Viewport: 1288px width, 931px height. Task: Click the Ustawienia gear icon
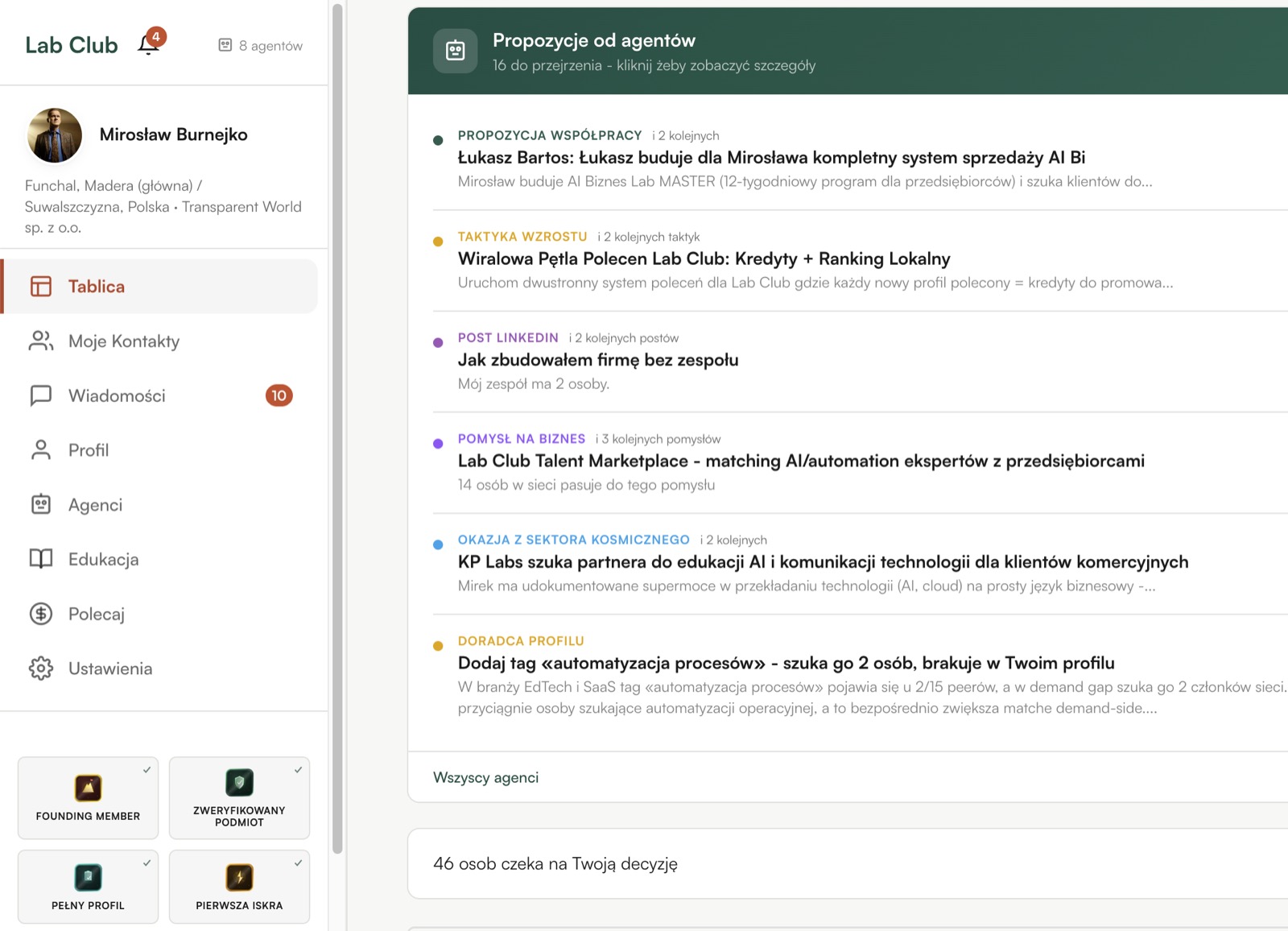(x=41, y=668)
